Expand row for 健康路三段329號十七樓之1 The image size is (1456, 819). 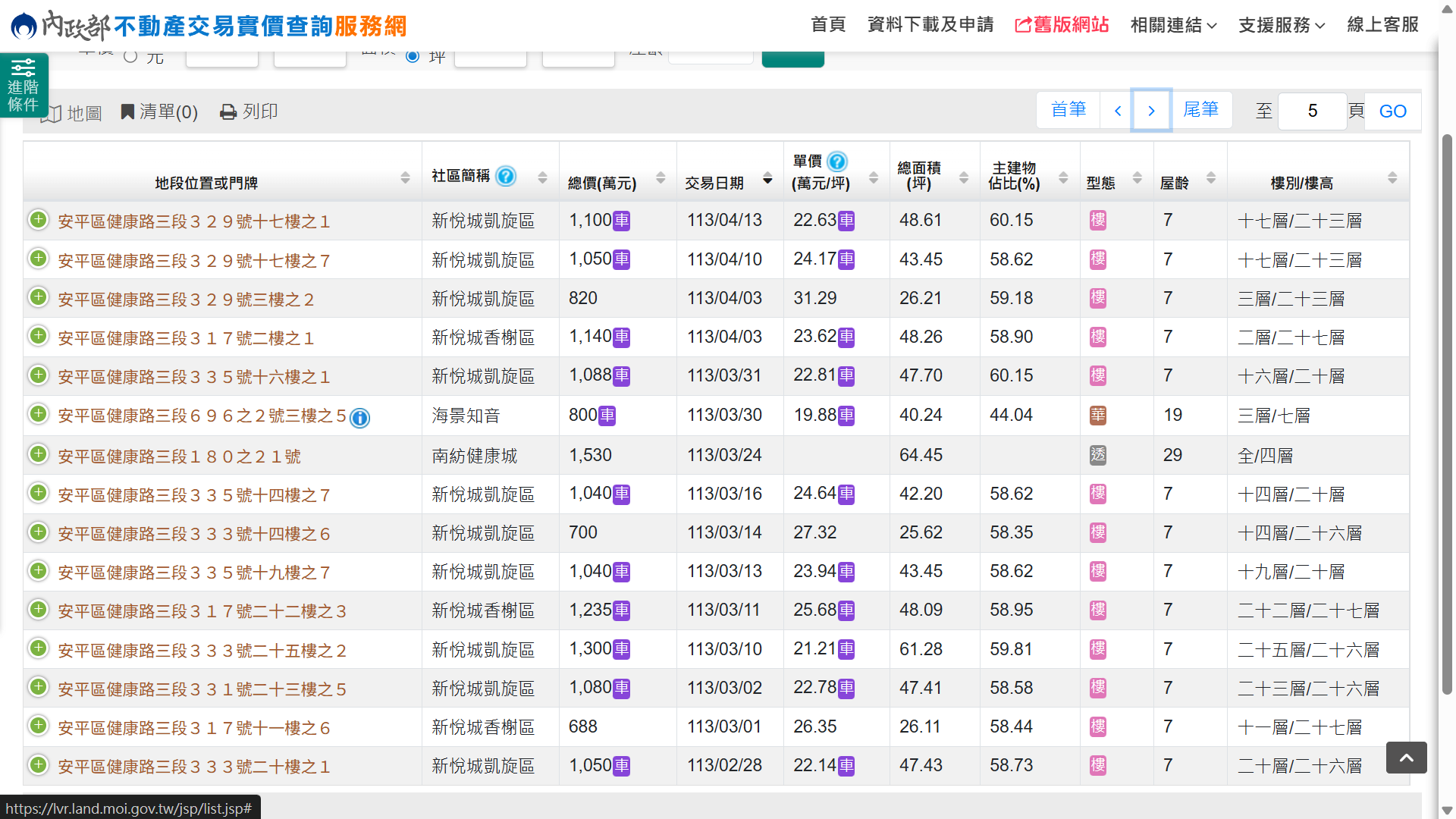pos(38,220)
